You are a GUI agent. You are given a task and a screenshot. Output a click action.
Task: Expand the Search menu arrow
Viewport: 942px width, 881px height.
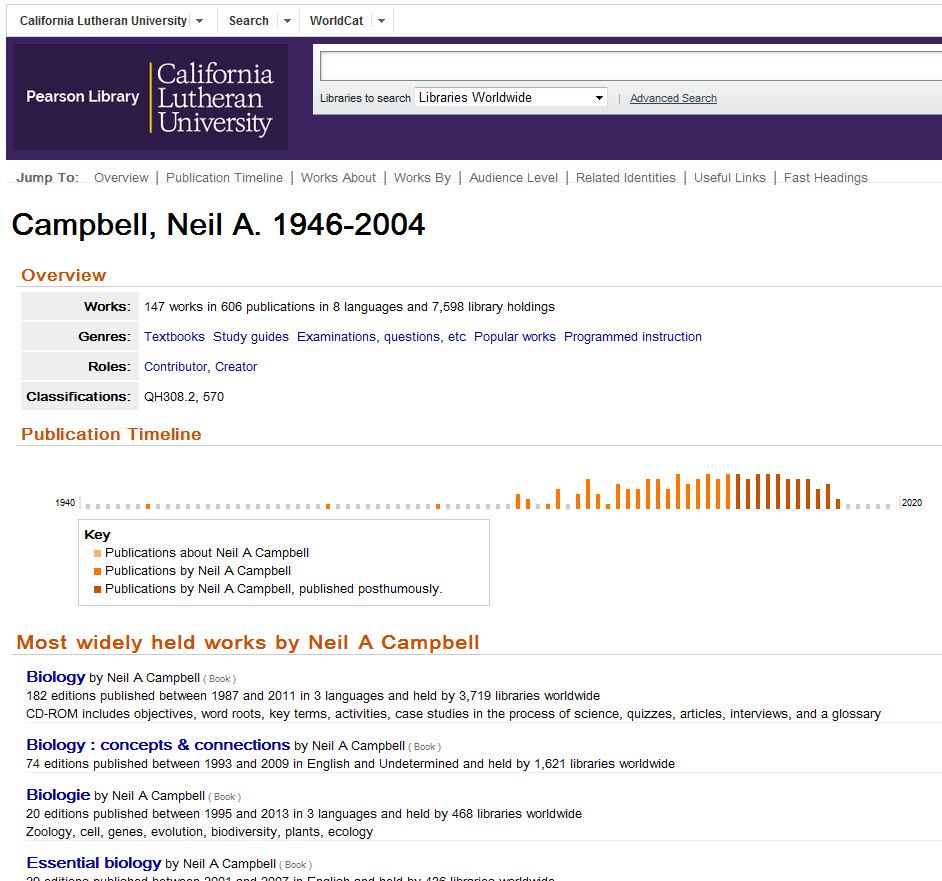[287, 21]
